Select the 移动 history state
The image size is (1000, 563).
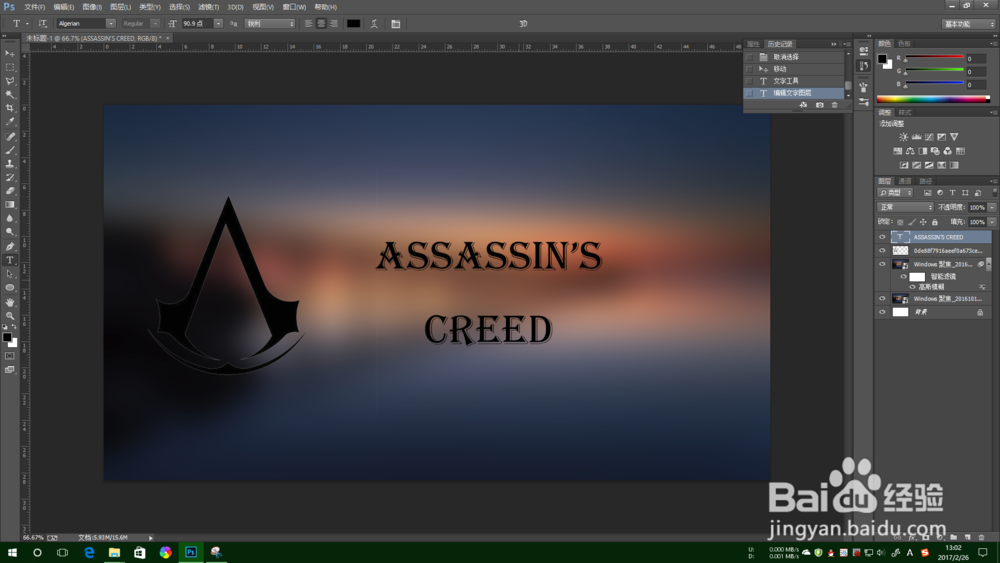pyautogui.click(x=794, y=69)
